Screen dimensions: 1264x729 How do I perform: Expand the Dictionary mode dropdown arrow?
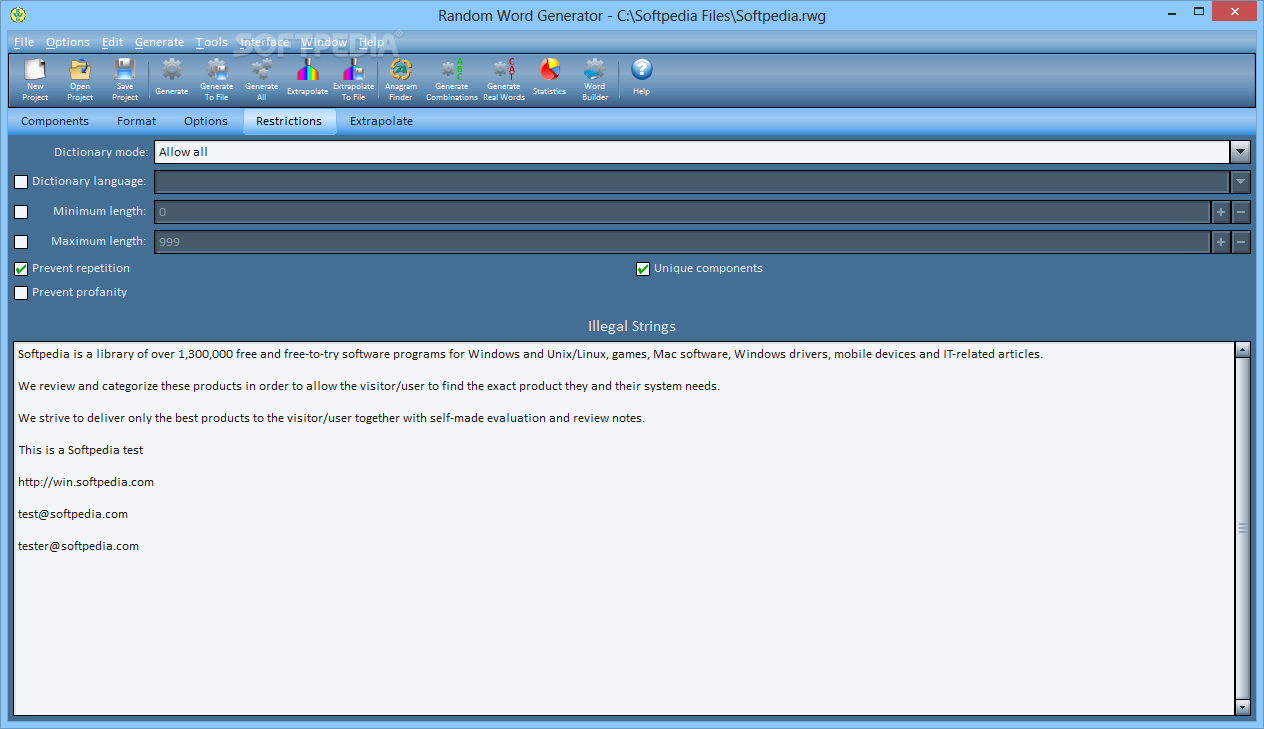[1240, 152]
